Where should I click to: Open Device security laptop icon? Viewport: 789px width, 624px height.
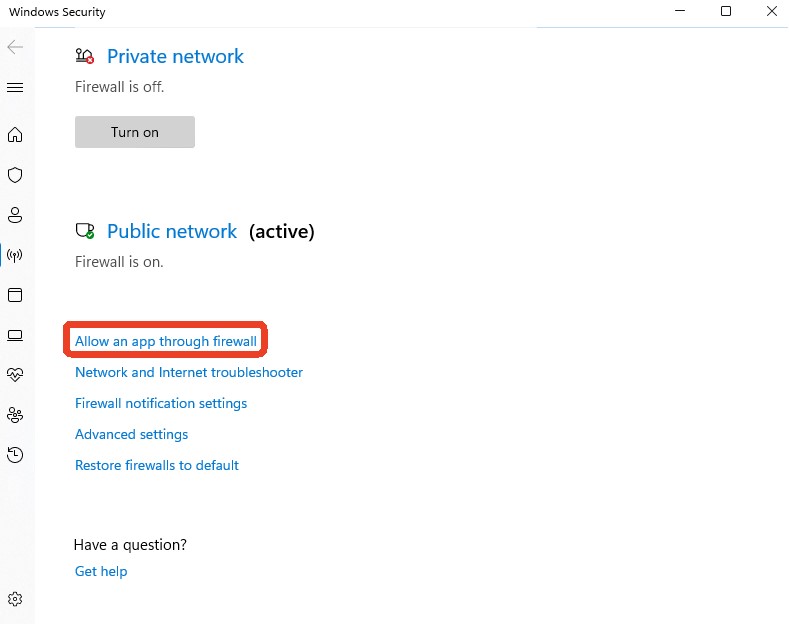point(15,335)
